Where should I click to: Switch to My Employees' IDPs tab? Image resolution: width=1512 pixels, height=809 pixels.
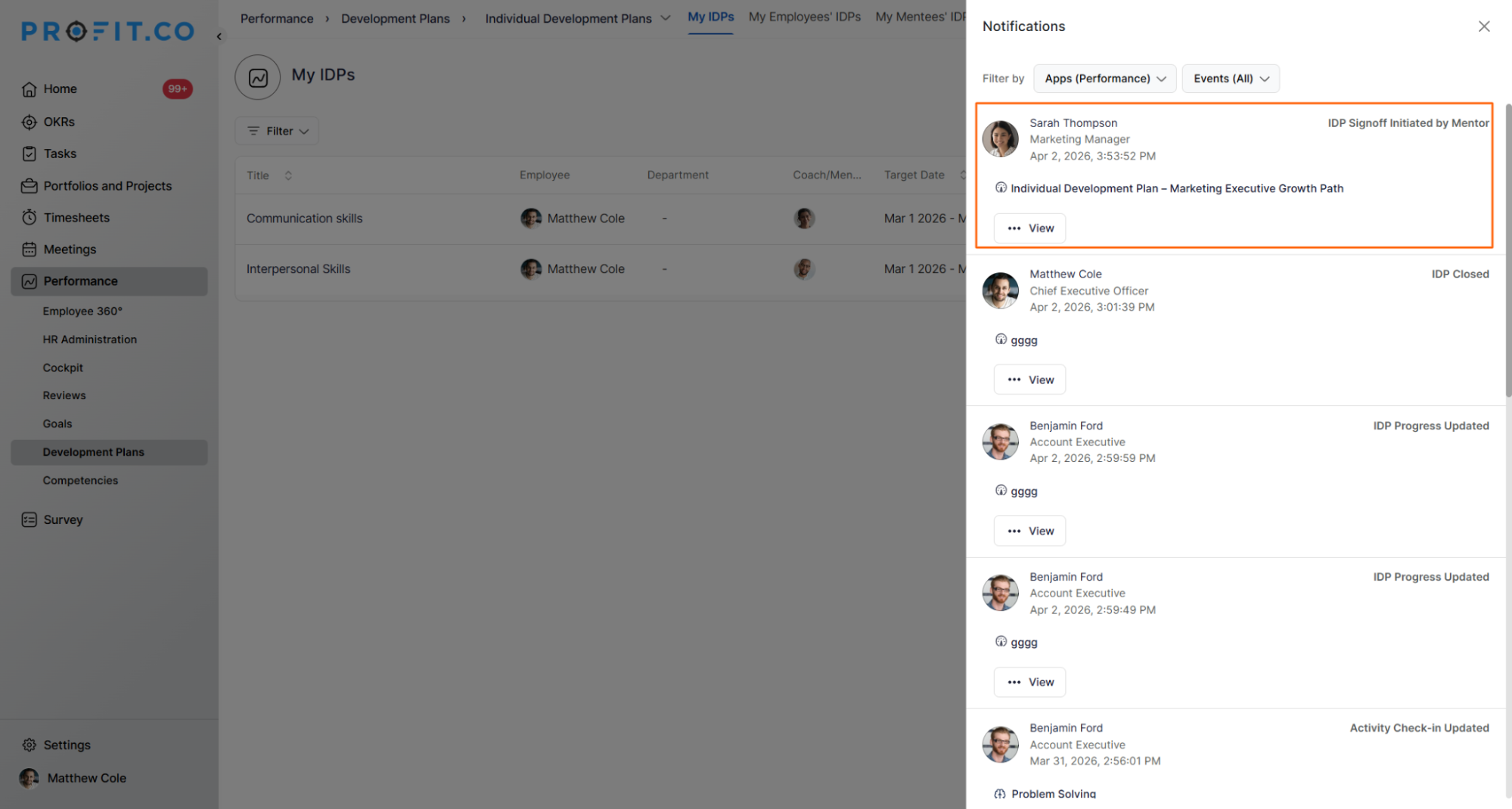click(805, 17)
